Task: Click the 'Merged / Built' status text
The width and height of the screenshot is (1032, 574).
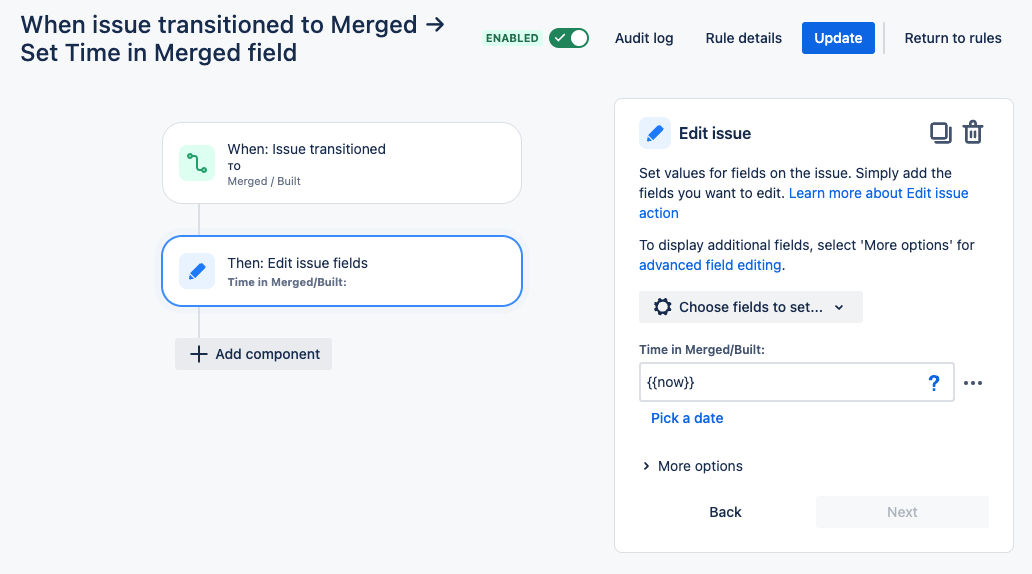Action: (264, 181)
